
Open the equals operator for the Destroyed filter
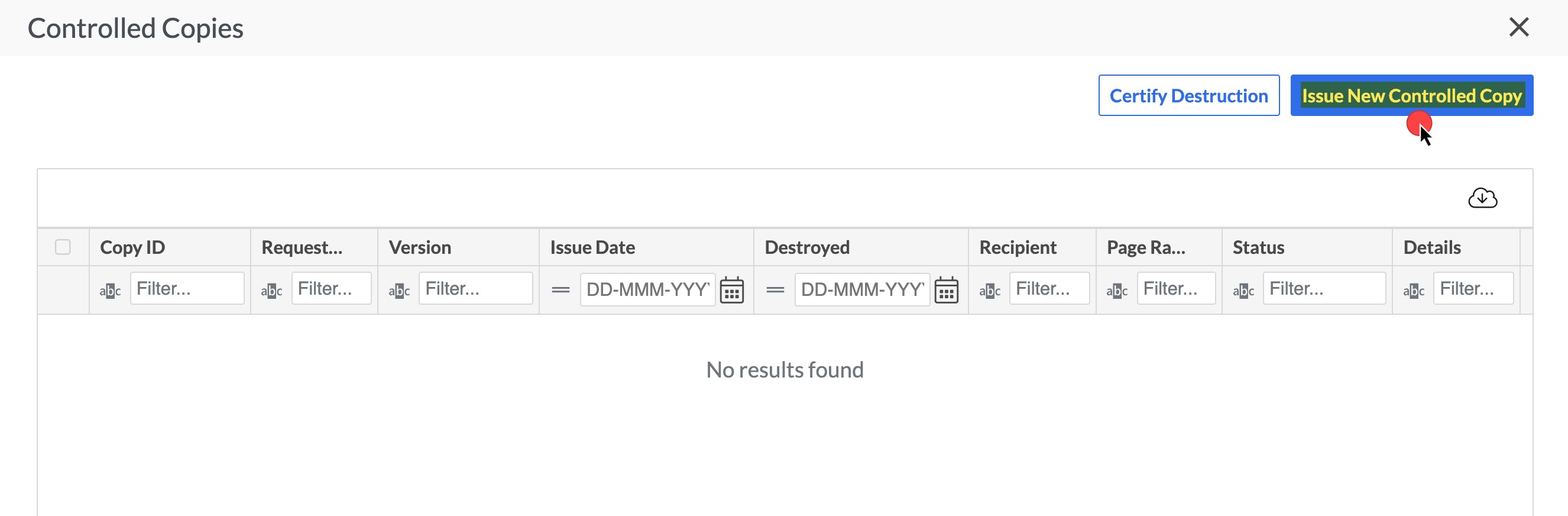[775, 290]
